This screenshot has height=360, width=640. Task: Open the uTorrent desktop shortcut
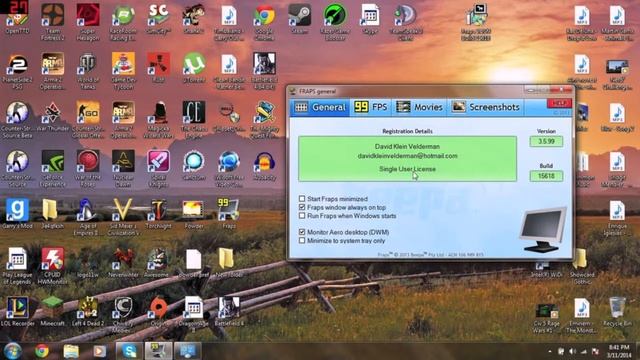click(x=193, y=67)
